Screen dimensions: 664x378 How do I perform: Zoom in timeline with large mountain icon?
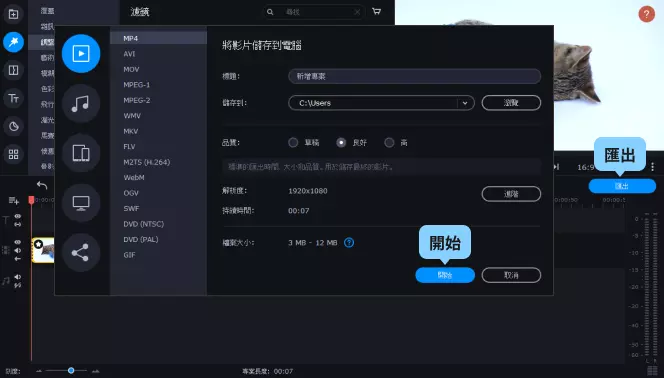coord(95,371)
